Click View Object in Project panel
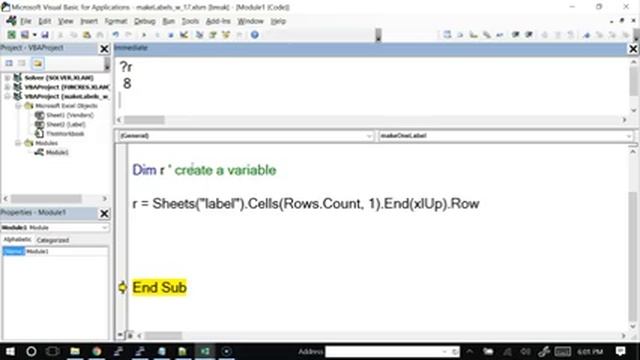 tap(22, 63)
